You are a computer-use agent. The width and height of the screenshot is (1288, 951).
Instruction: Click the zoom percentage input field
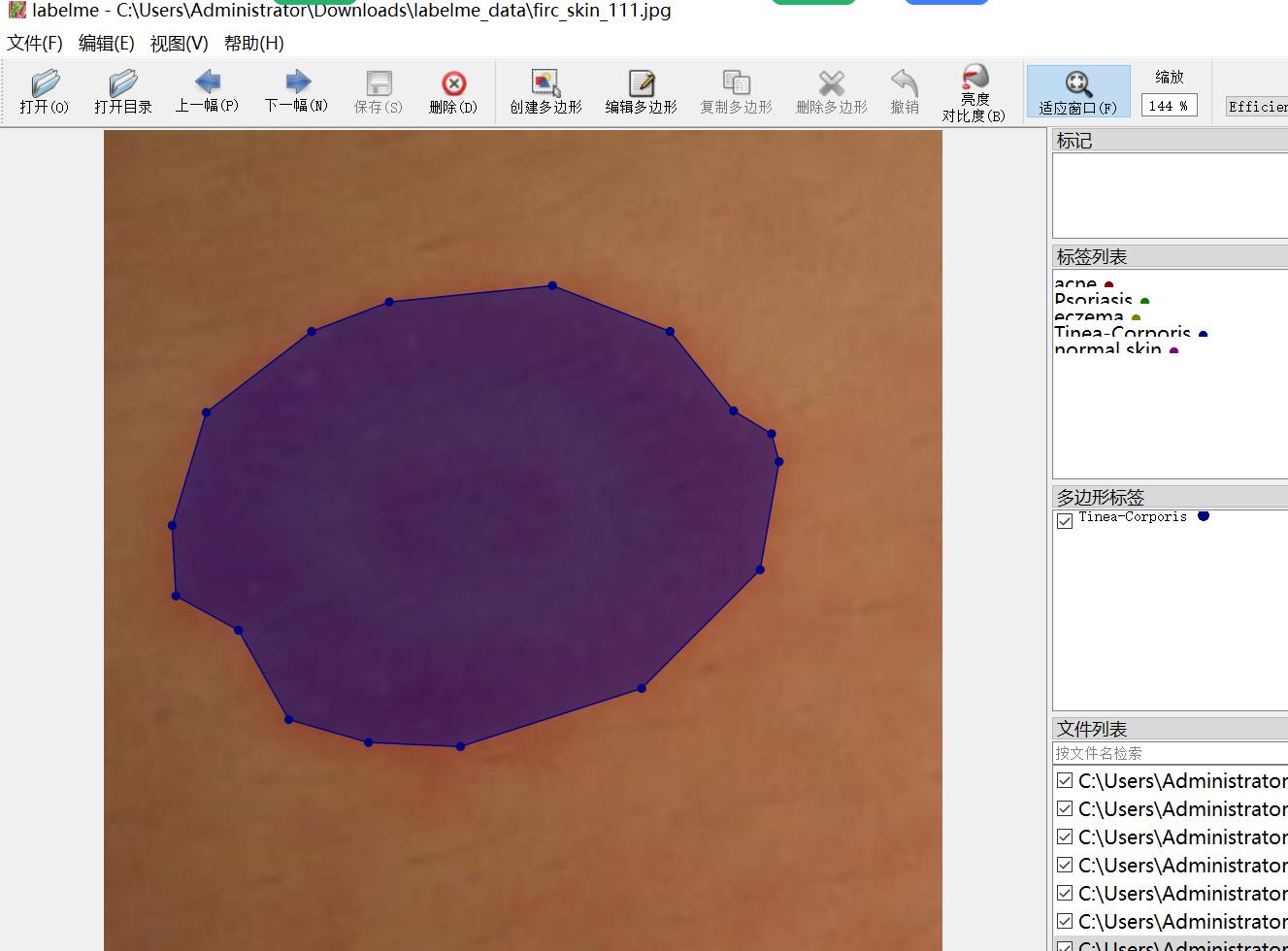[x=1169, y=106]
